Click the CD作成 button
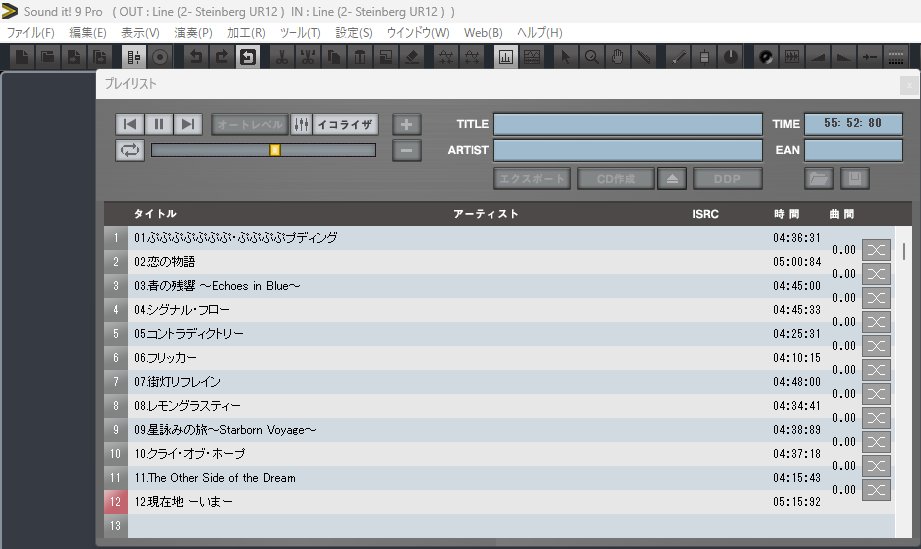 (x=616, y=178)
